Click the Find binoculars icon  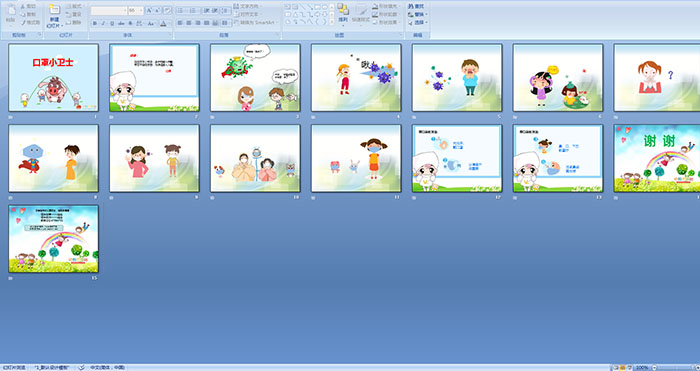click(x=416, y=6)
